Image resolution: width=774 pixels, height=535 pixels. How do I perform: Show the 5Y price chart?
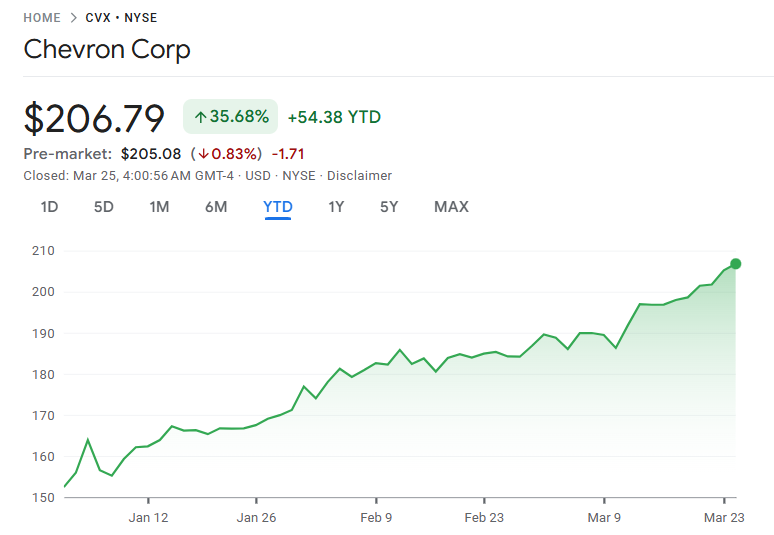(389, 207)
